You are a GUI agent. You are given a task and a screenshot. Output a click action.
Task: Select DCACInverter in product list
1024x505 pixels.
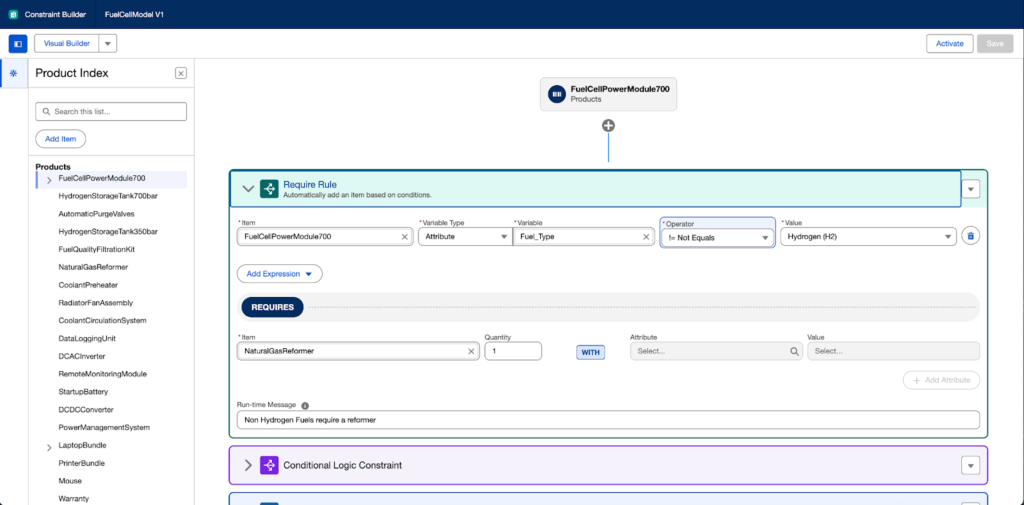82,356
